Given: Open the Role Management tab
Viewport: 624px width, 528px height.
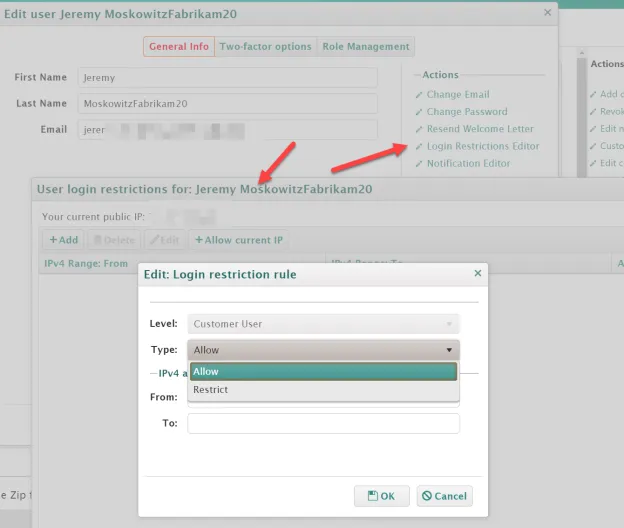Looking at the screenshot, I should pos(366,47).
